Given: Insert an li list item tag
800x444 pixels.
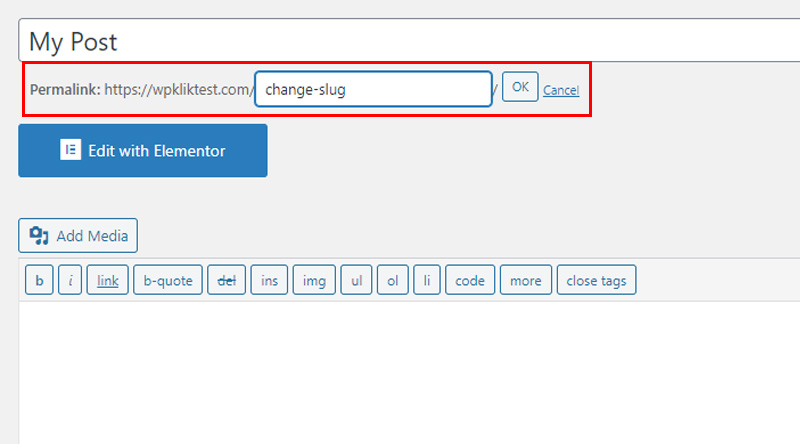Looking at the screenshot, I should point(427,280).
